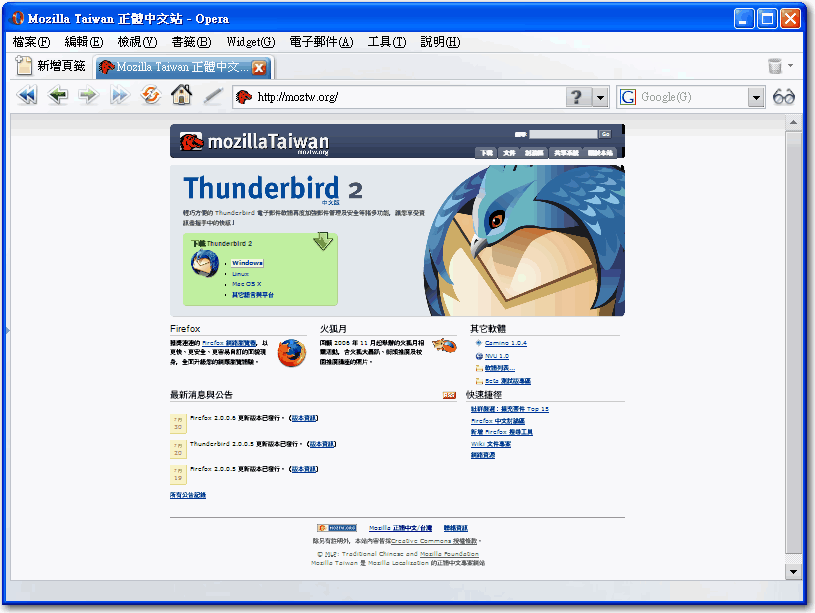Image resolution: width=815 pixels, height=613 pixels.
Task: Open the Wiki 文件專案 link
Action: point(491,444)
